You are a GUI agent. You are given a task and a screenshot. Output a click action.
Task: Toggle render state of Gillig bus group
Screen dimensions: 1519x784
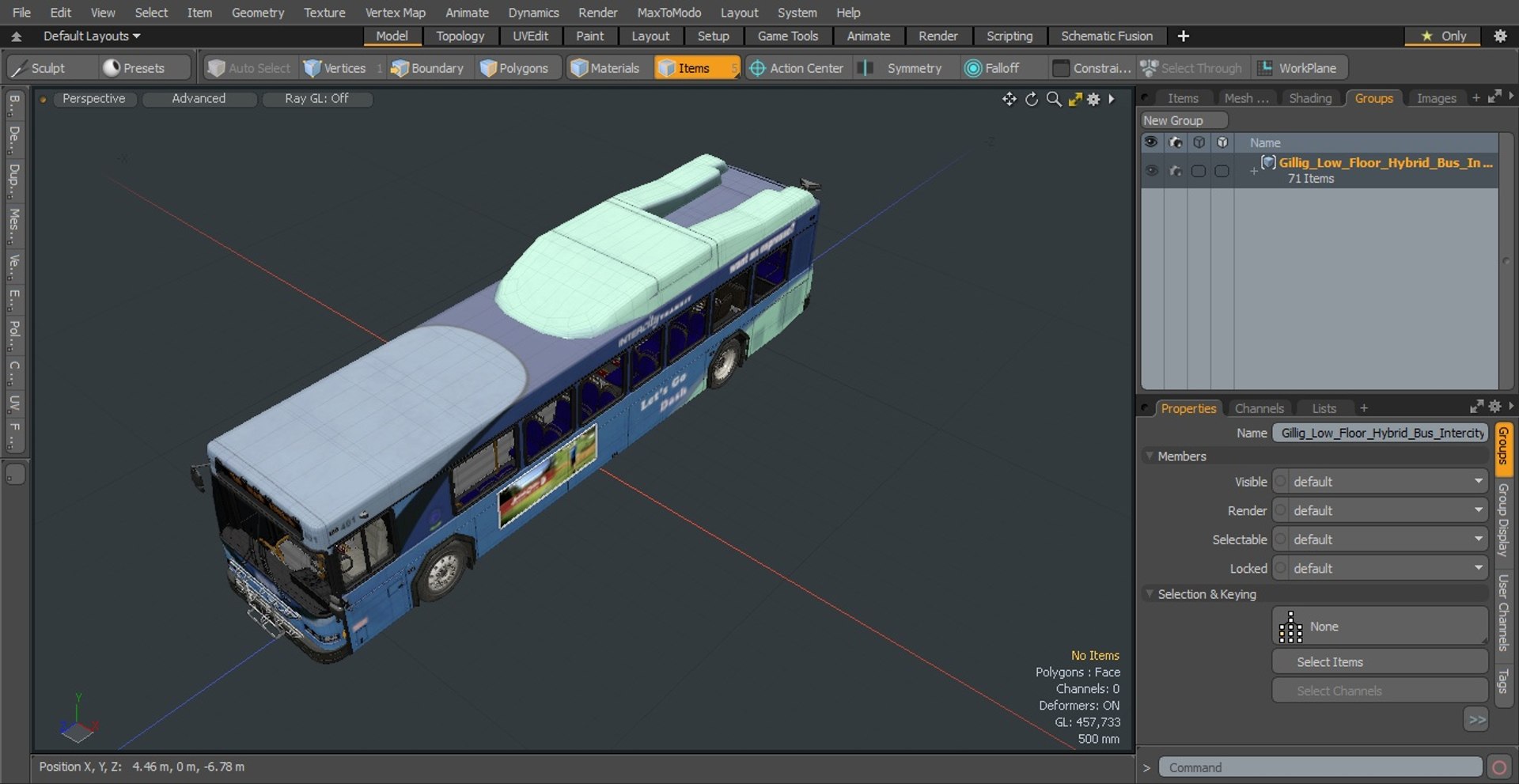pos(1175,171)
